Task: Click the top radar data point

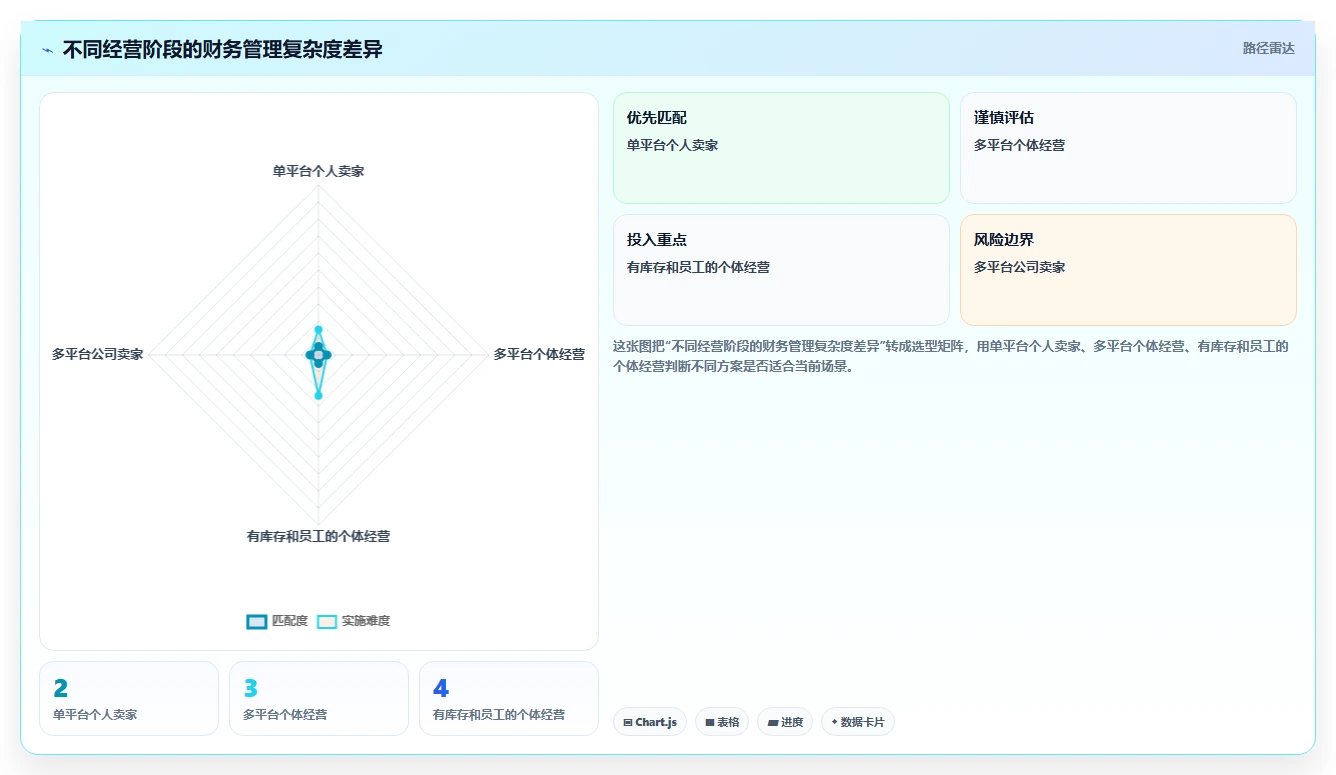Action: coord(318,329)
